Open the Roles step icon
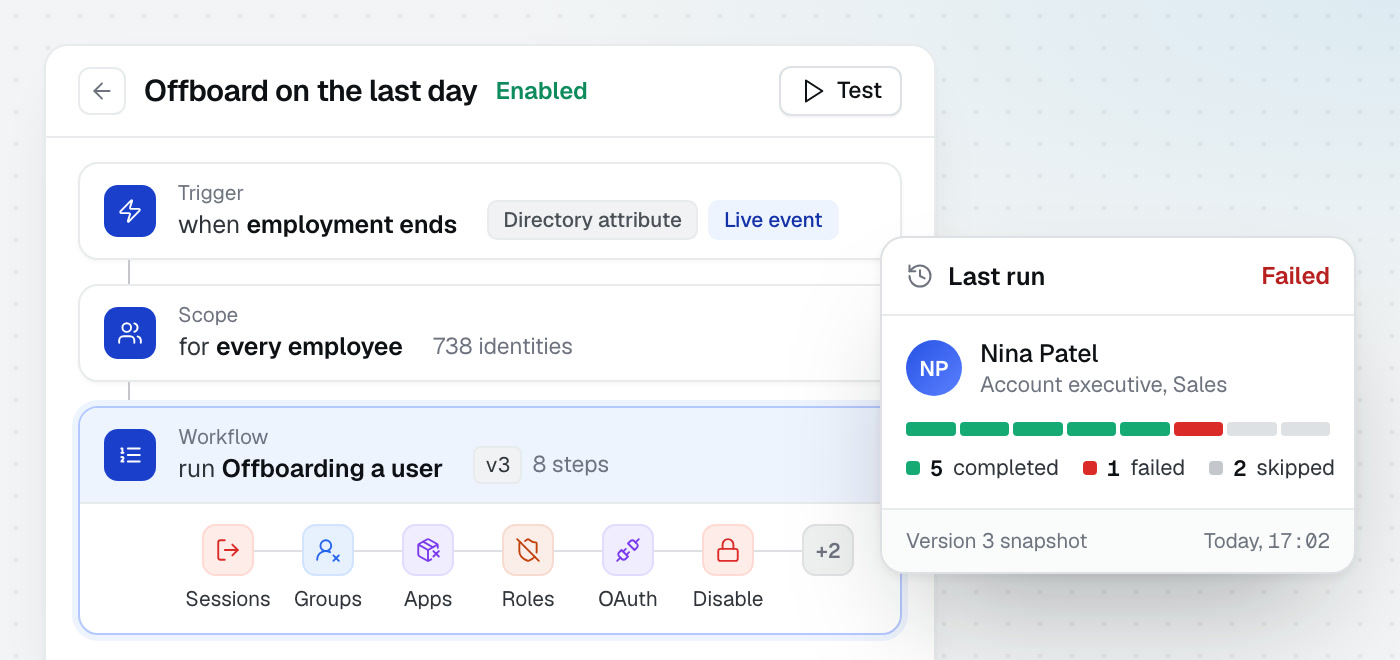1400x660 pixels. pos(528,550)
